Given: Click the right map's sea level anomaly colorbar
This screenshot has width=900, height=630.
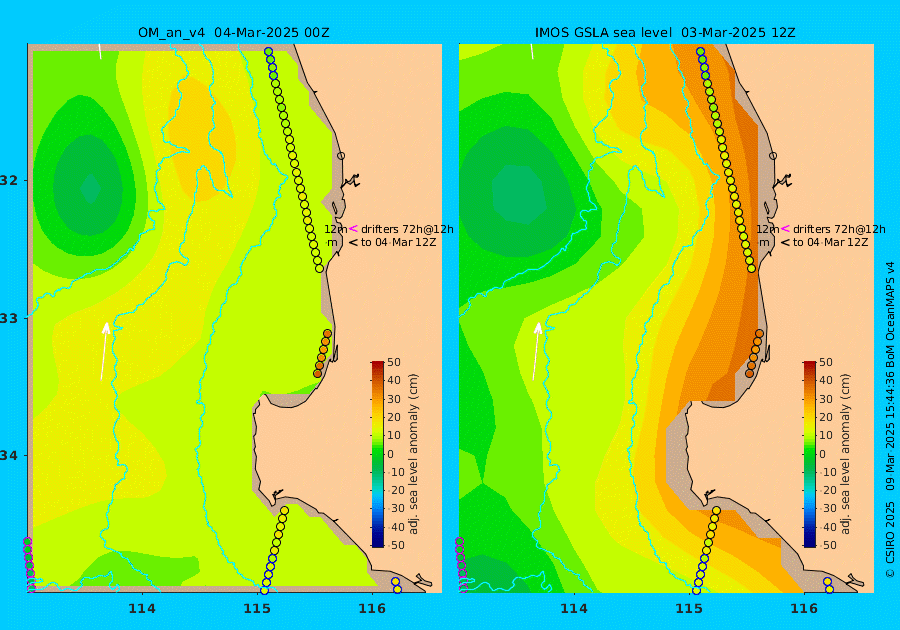Looking at the screenshot, I should [809, 454].
